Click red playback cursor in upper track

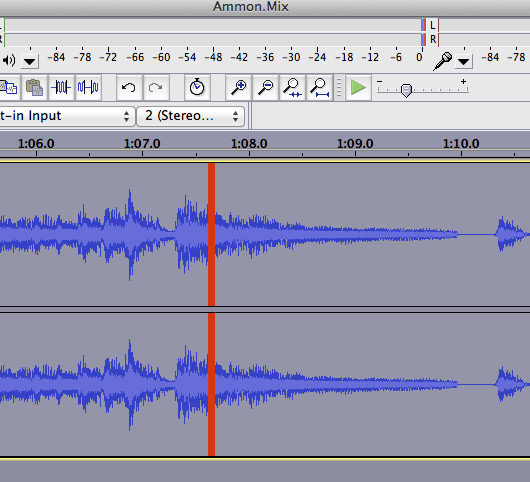tap(212, 235)
